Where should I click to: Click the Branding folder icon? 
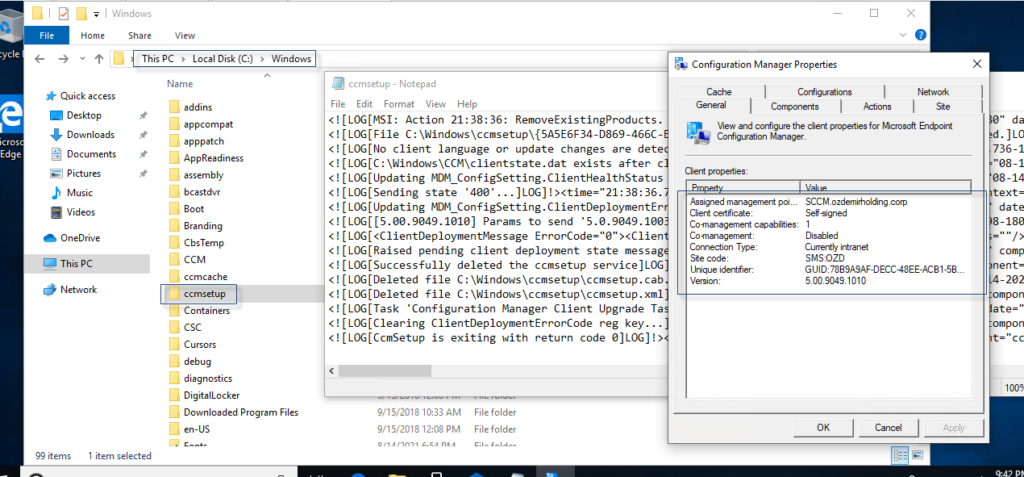tap(174, 225)
